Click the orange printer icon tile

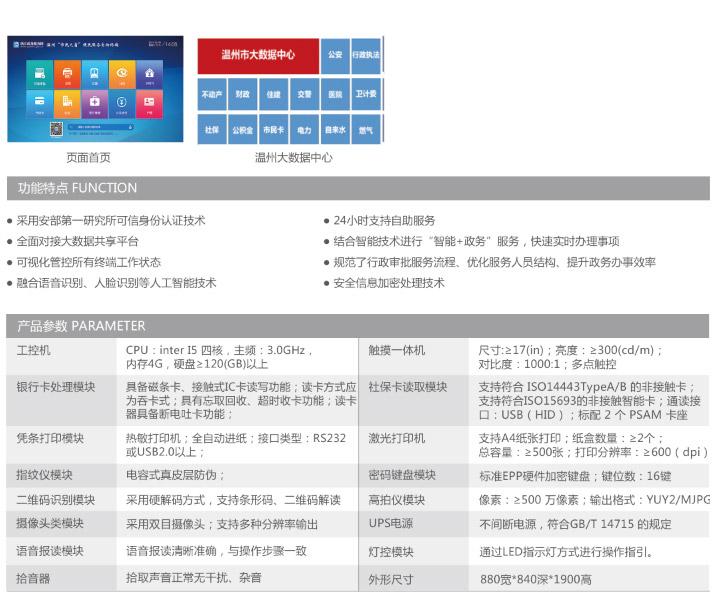pyautogui.click(x=67, y=74)
